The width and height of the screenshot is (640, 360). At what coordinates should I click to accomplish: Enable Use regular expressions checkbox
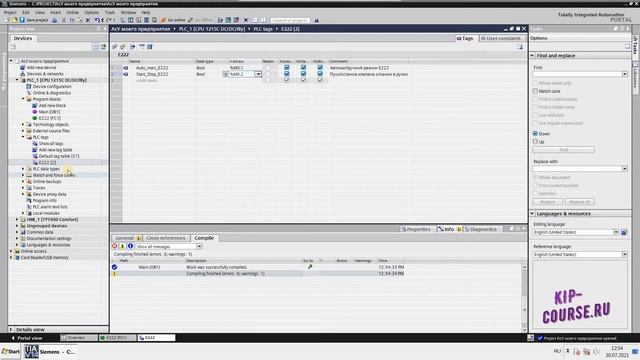[x=535, y=123]
